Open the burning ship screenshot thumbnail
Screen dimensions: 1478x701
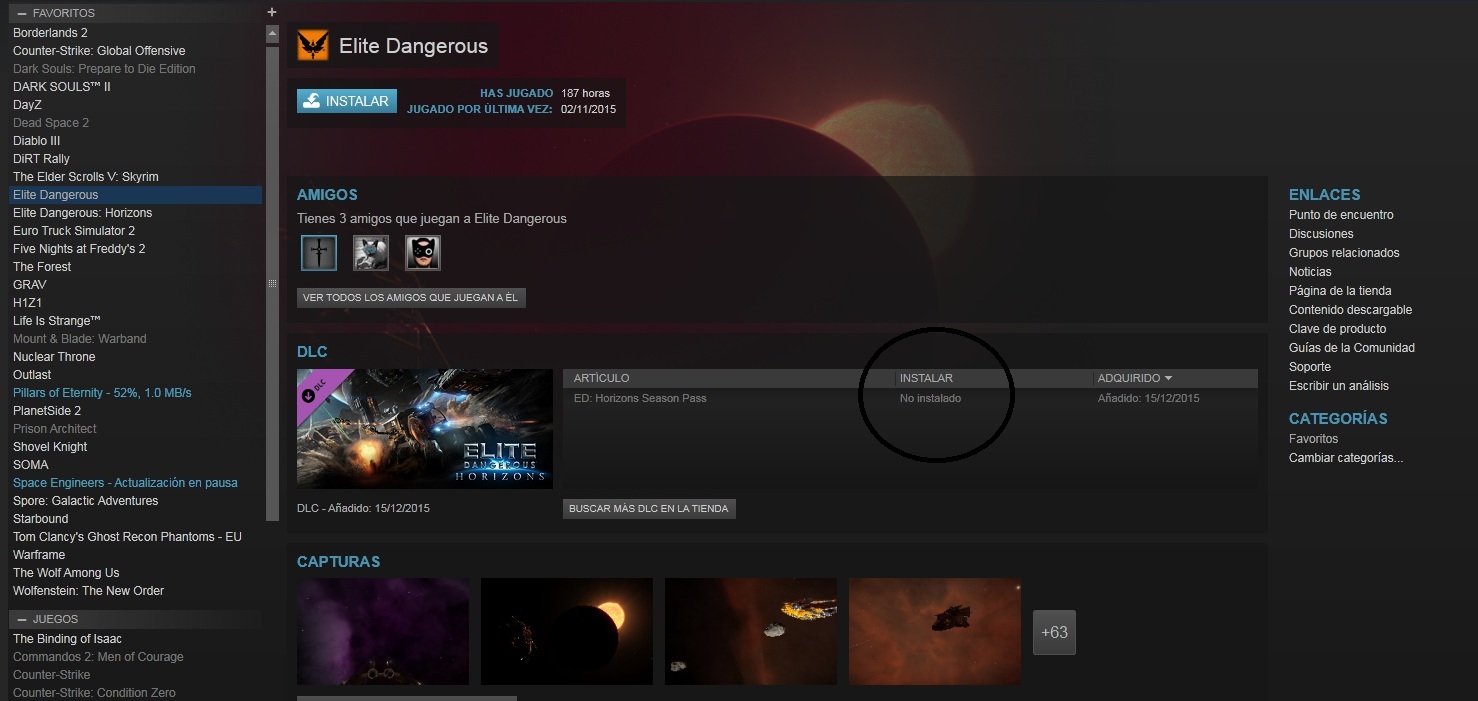tap(751, 631)
